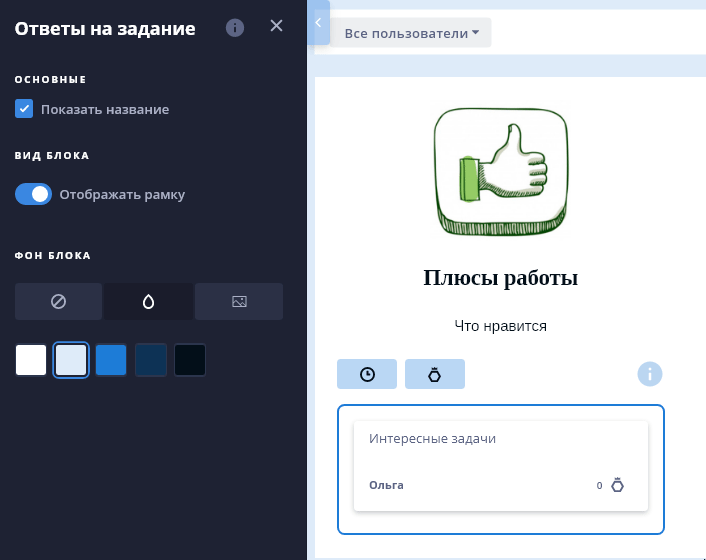Image resolution: width=706 pixels, height=560 pixels.
Task: Close the Ответы на задание panel
Action: coord(276,26)
